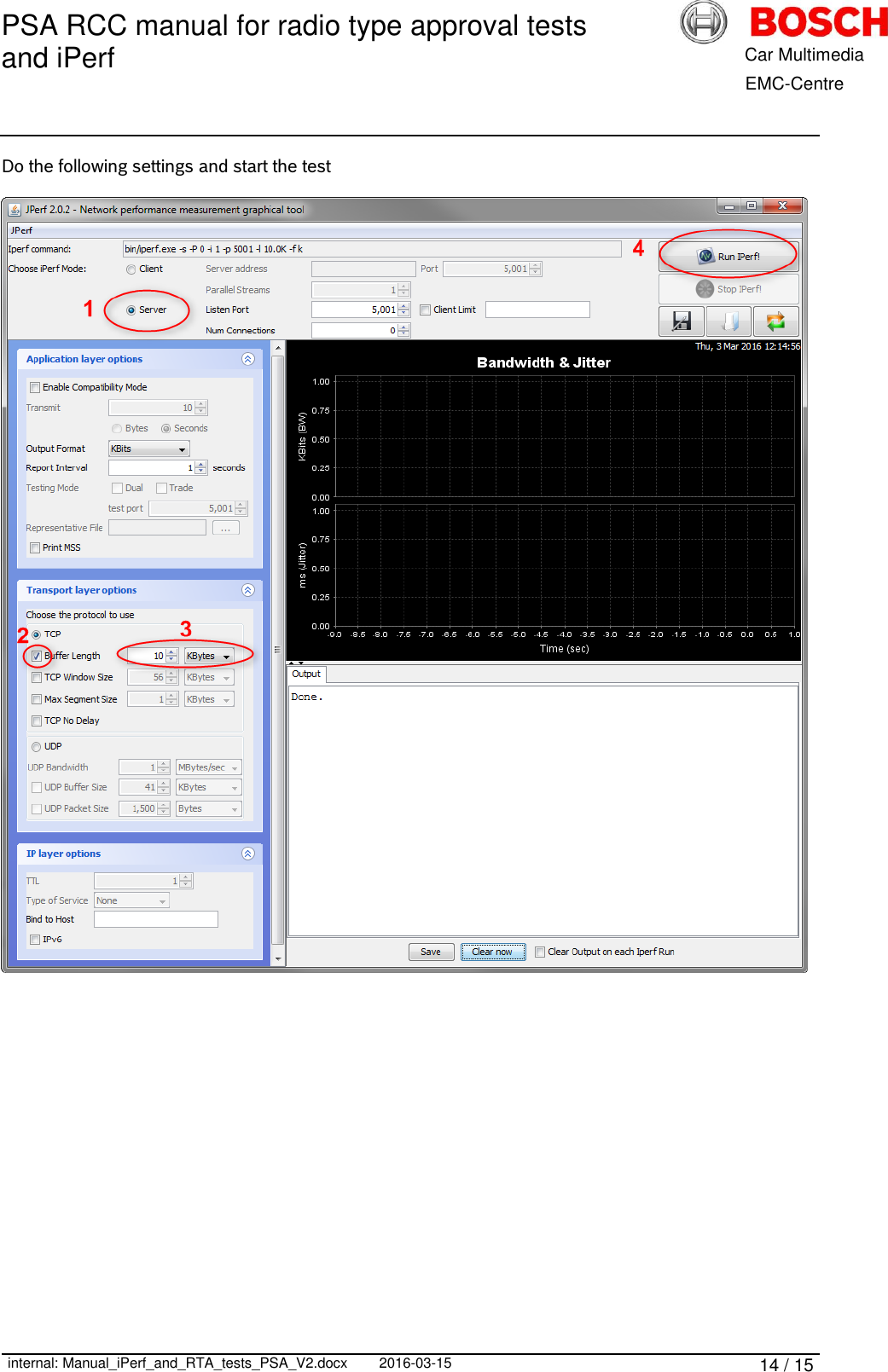Click the Bind to Host input field
The height and width of the screenshot is (1372, 888).
pyautogui.click(x=156, y=919)
